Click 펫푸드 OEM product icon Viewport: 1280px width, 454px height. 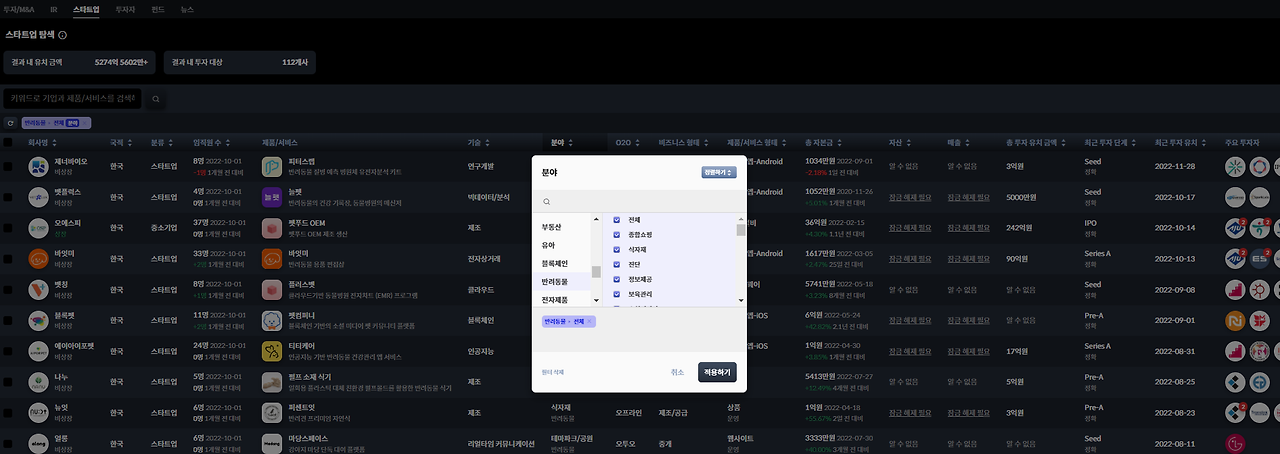click(273, 228)
